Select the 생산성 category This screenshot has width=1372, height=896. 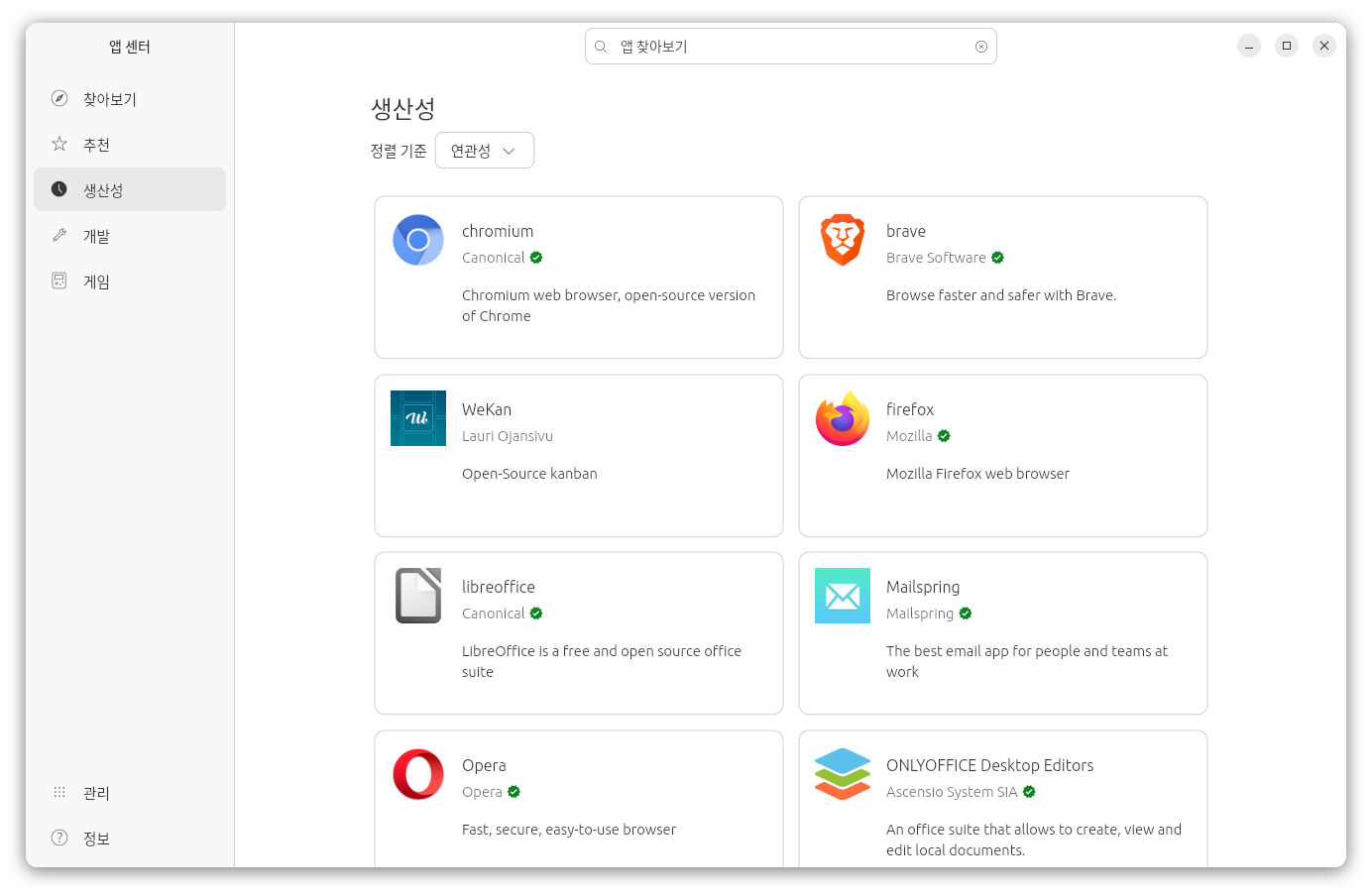[x=130, y=189]
